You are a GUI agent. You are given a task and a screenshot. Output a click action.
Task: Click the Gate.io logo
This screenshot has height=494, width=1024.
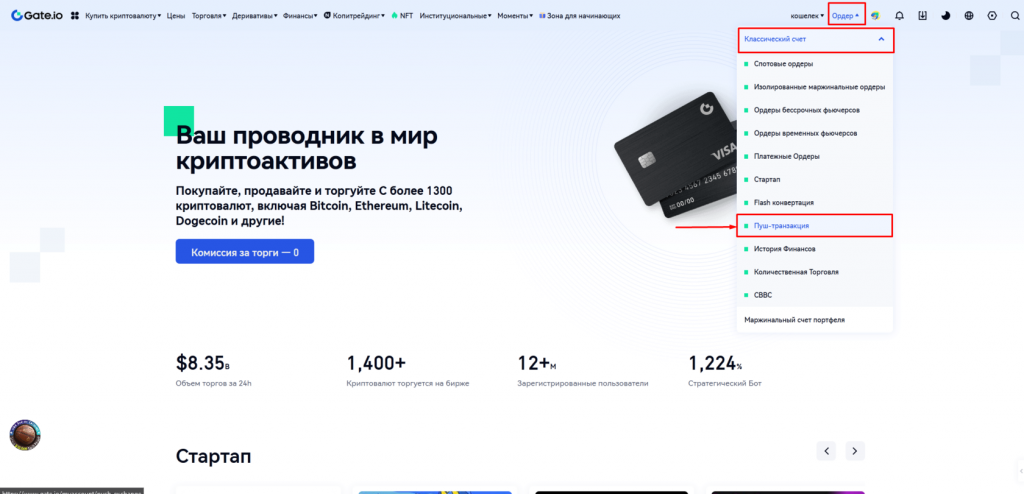pos(37,16)
